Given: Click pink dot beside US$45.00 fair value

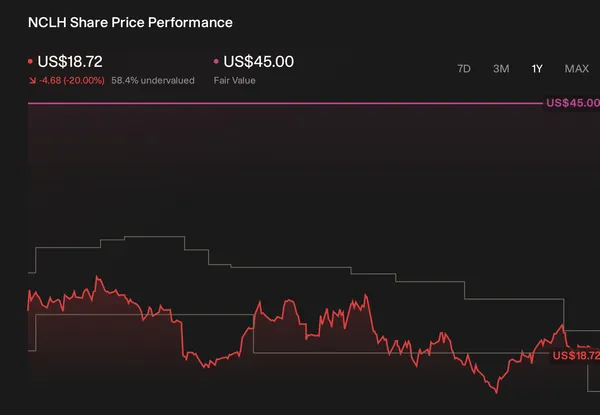Looking at the screenshot, I should coord(216,62).
